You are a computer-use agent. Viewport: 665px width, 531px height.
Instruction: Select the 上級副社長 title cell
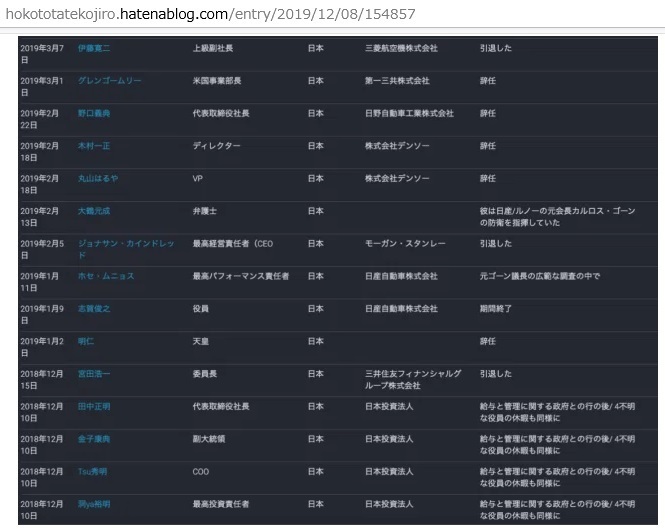(x=213, y=48)
